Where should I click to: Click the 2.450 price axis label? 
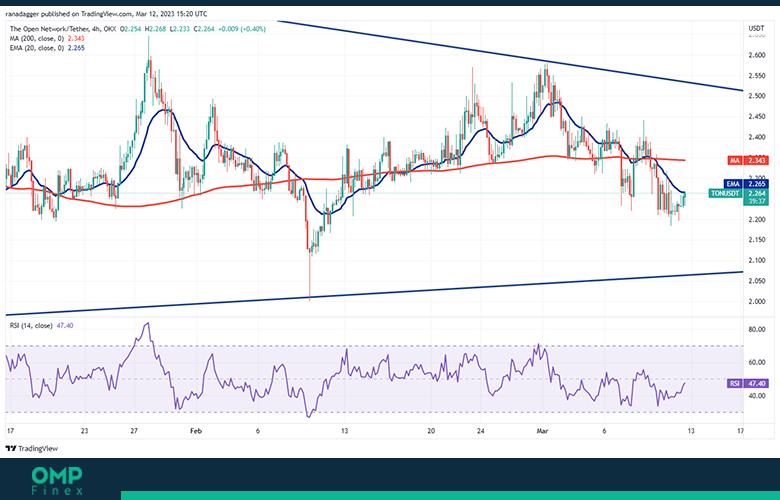tap(757, 116)
